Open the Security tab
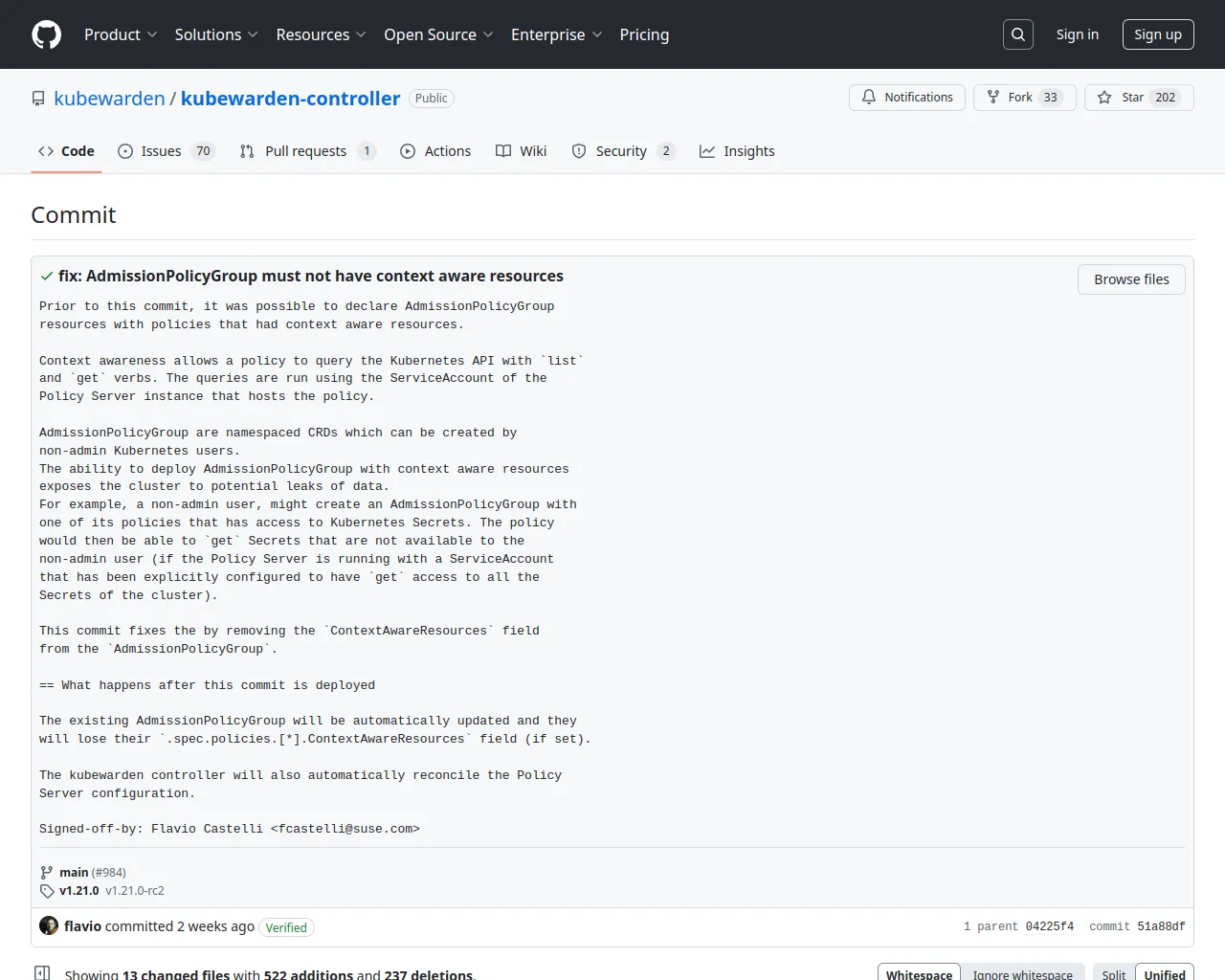Screen dimensions: 1225x980 point(624,151)
